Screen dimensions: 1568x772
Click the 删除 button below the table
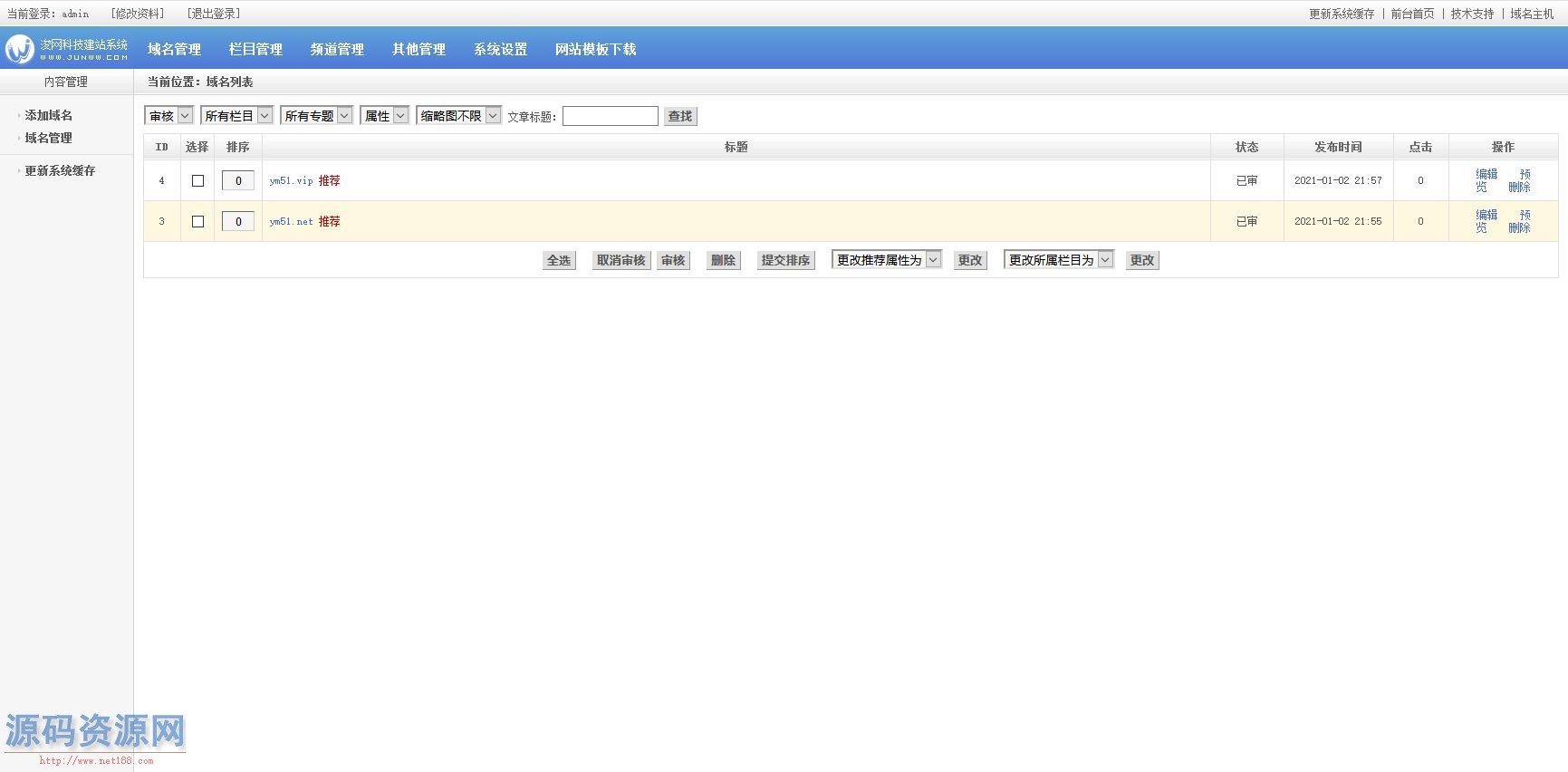click(724, 260)
